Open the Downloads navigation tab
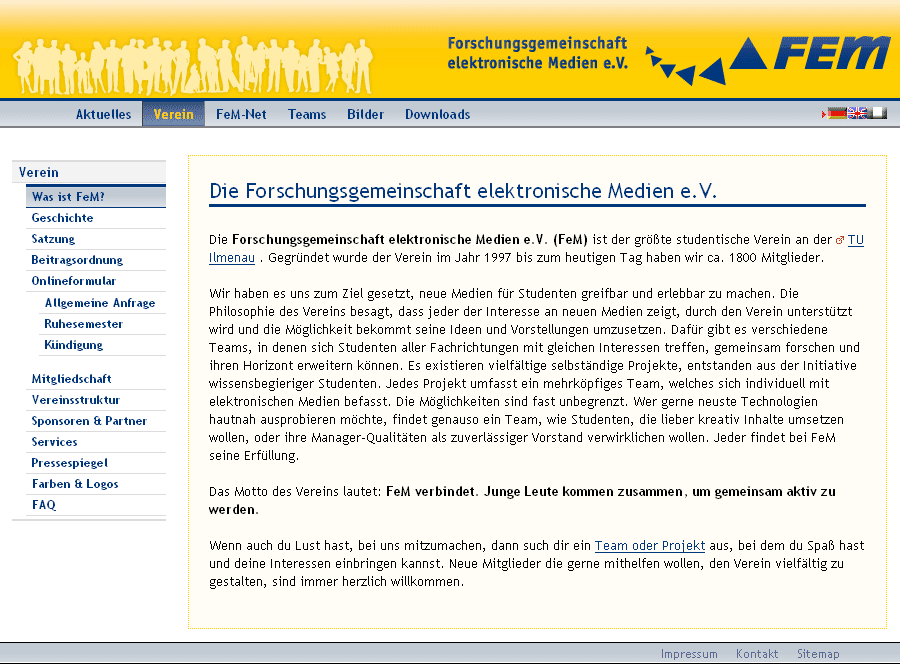Image resolution: width=900 pixels, height=664 pixels. tap(437, 114)
